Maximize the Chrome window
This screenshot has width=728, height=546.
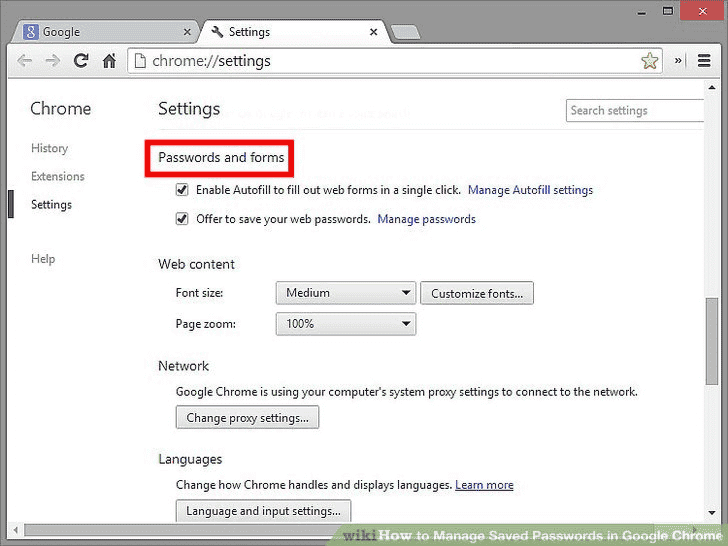pos(668,11)
